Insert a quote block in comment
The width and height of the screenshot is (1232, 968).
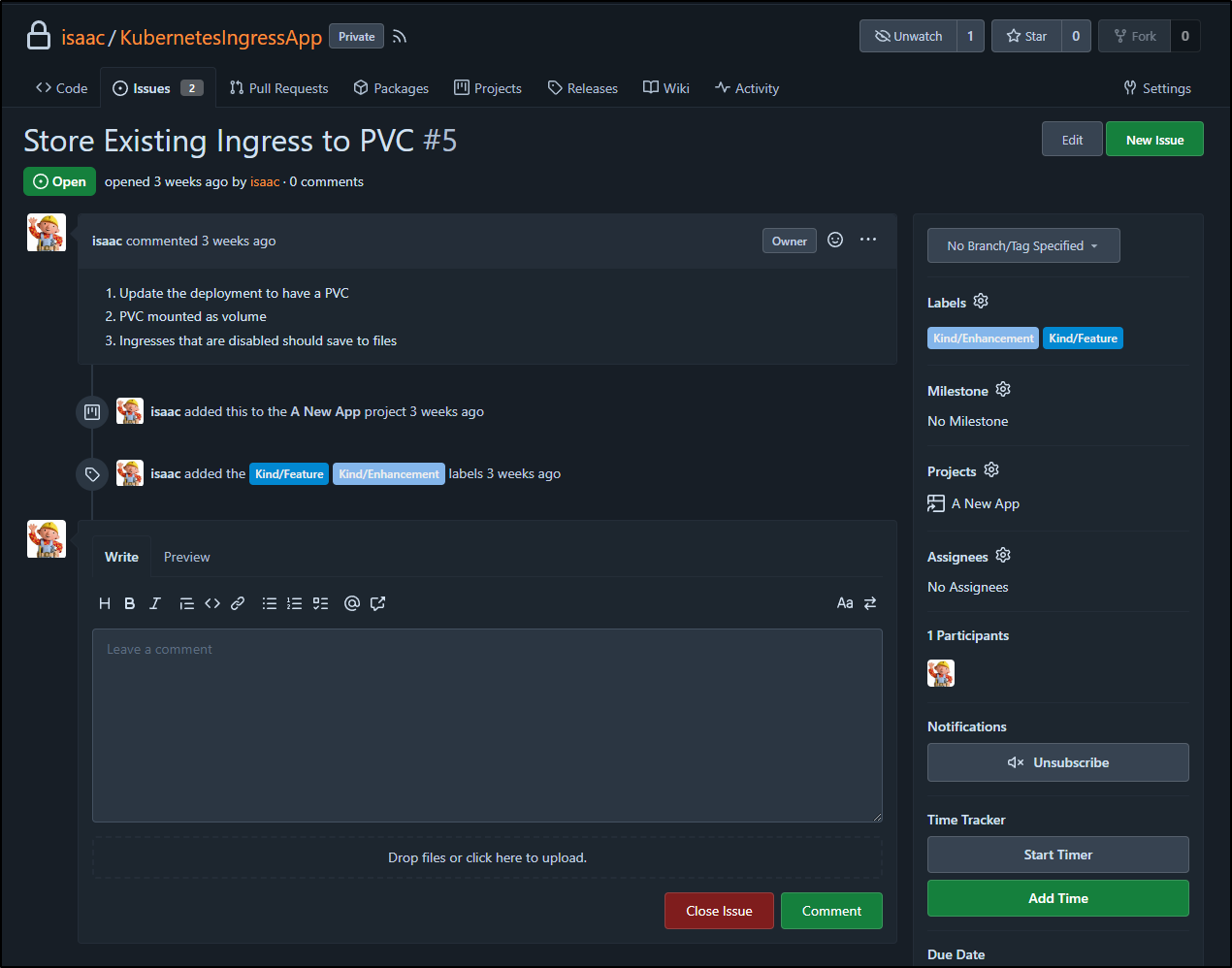(186, 603)
